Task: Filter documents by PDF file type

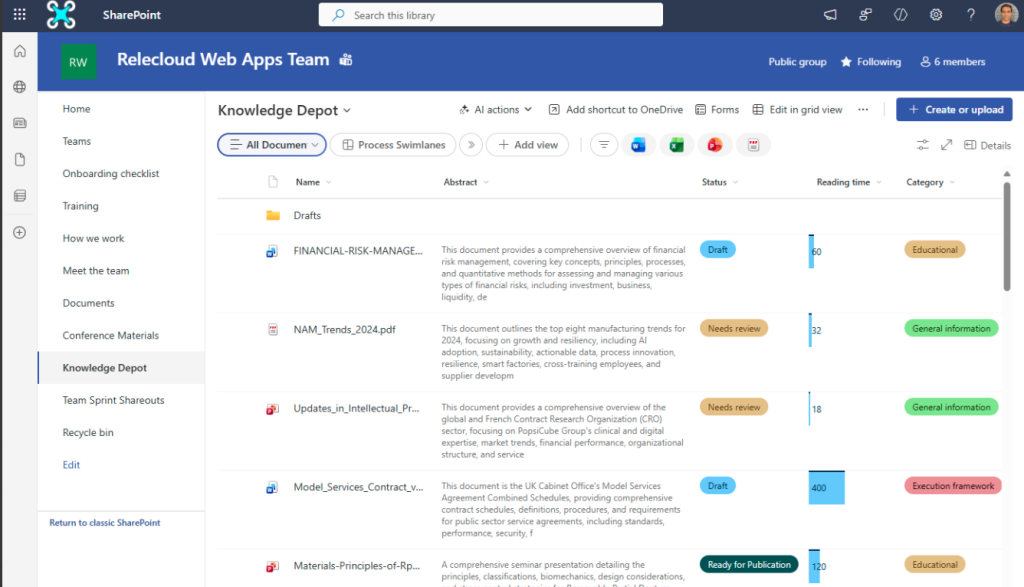Action: coord(753,145)
